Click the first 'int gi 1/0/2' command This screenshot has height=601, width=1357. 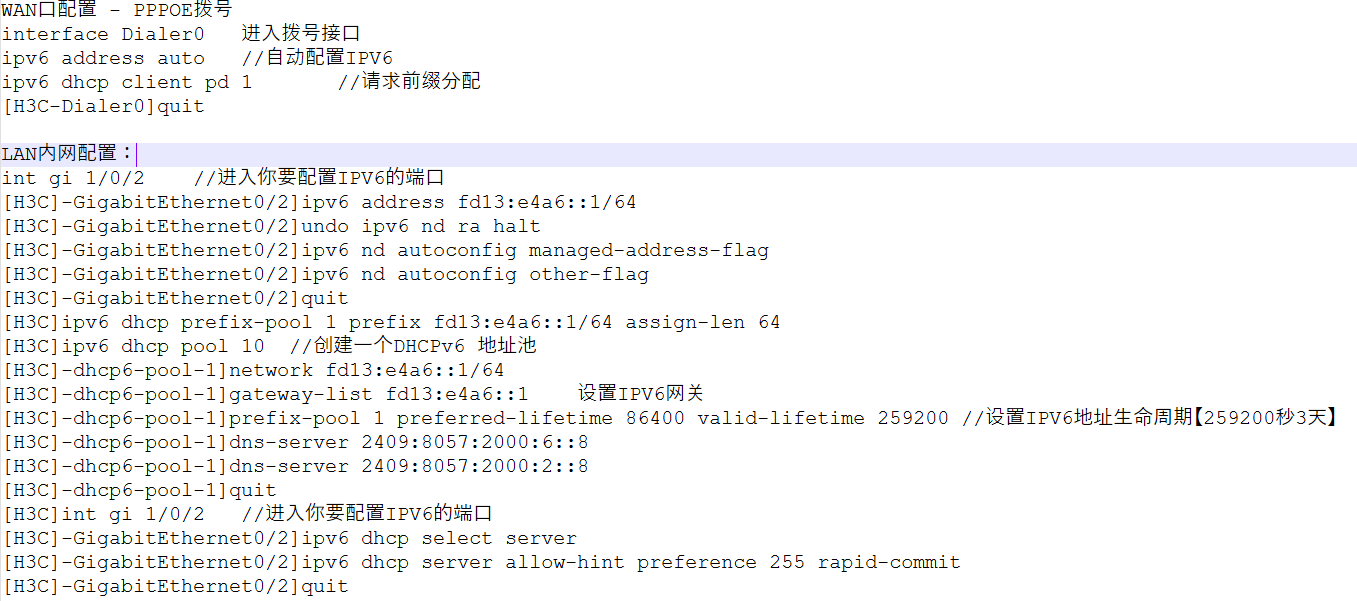[x=73, y=178]
